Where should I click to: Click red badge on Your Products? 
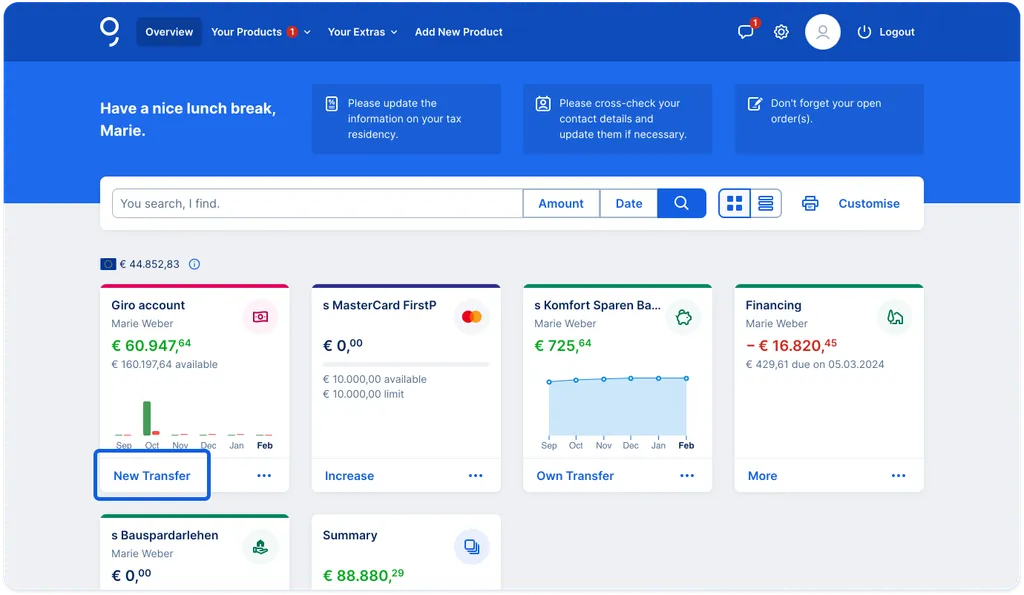click(x=292, y=32)
